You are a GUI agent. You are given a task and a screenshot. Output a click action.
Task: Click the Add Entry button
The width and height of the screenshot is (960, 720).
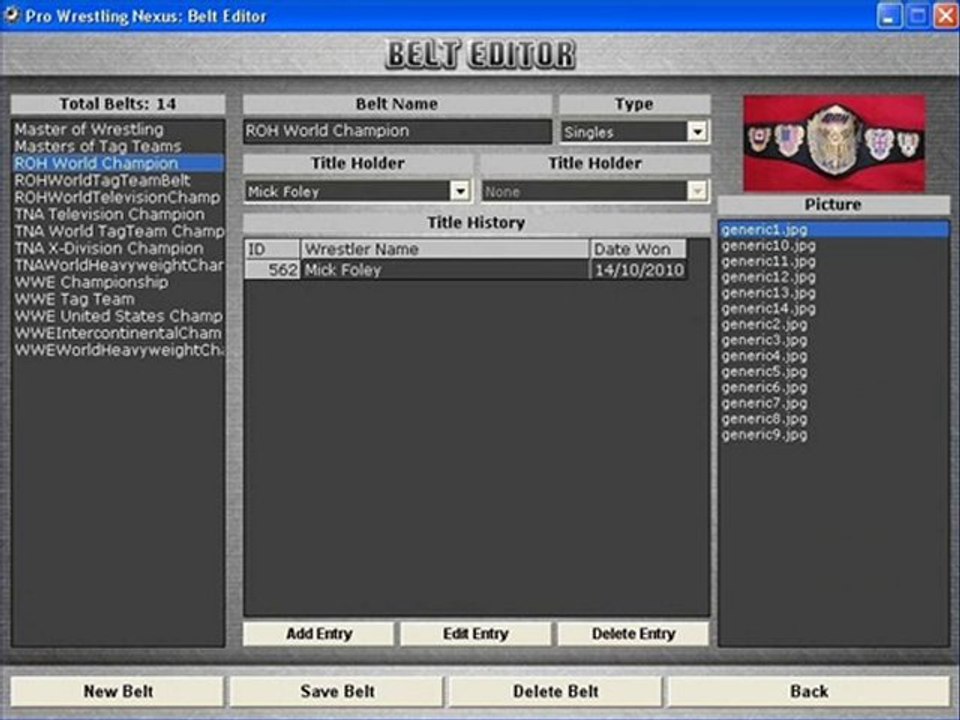pos(318,634)
